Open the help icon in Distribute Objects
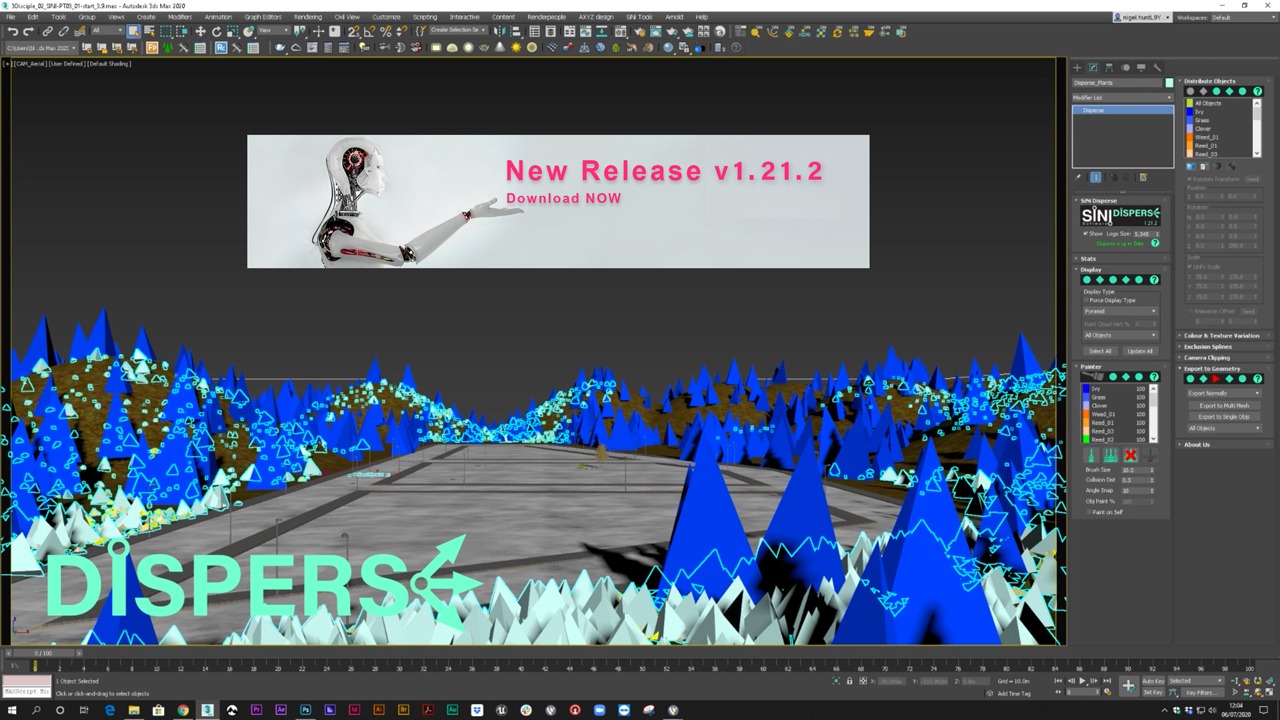Viewport: 1280px width, 720px height. pos(1256,91)
